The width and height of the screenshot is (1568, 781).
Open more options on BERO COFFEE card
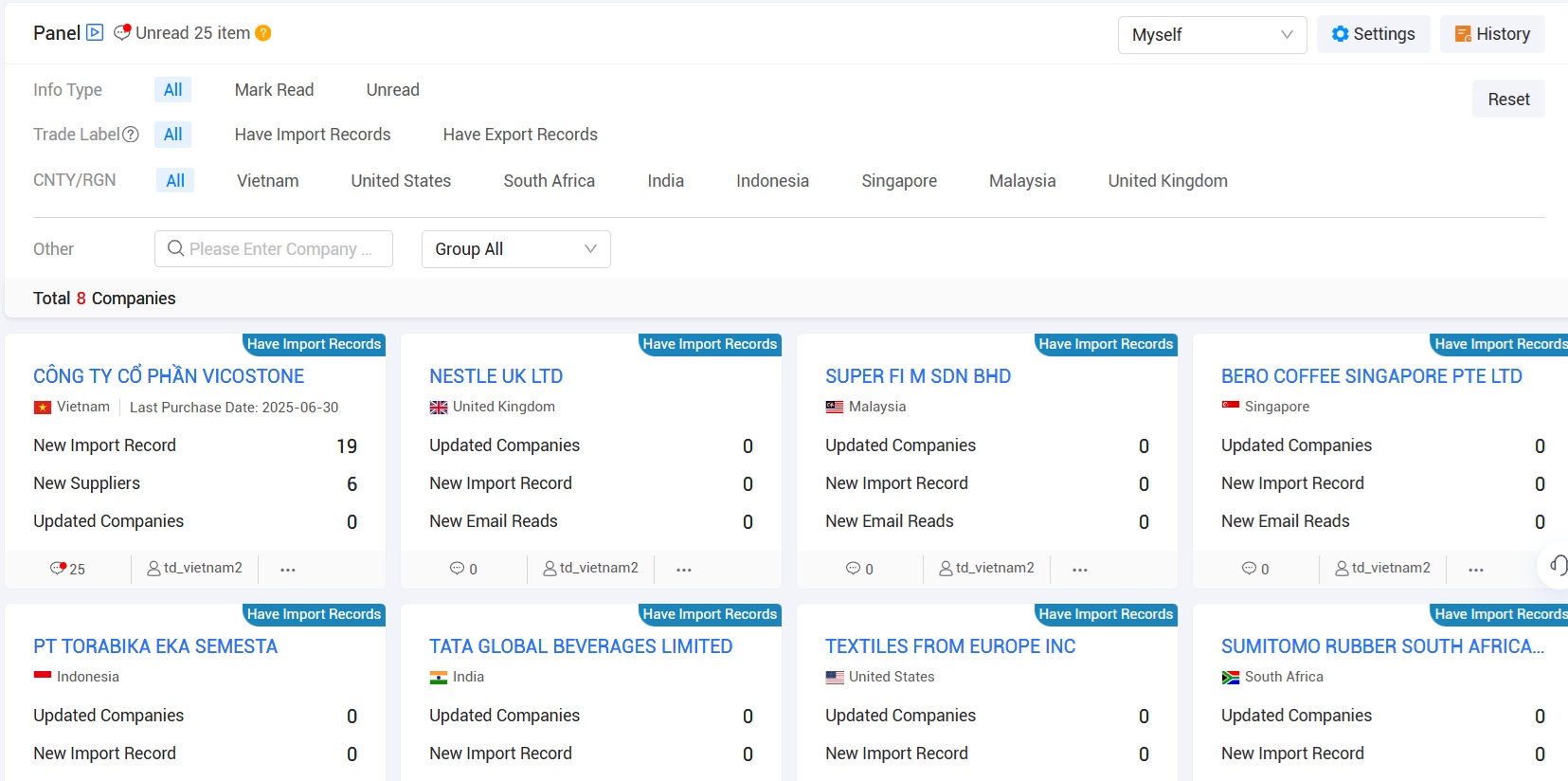point(1475,570)
